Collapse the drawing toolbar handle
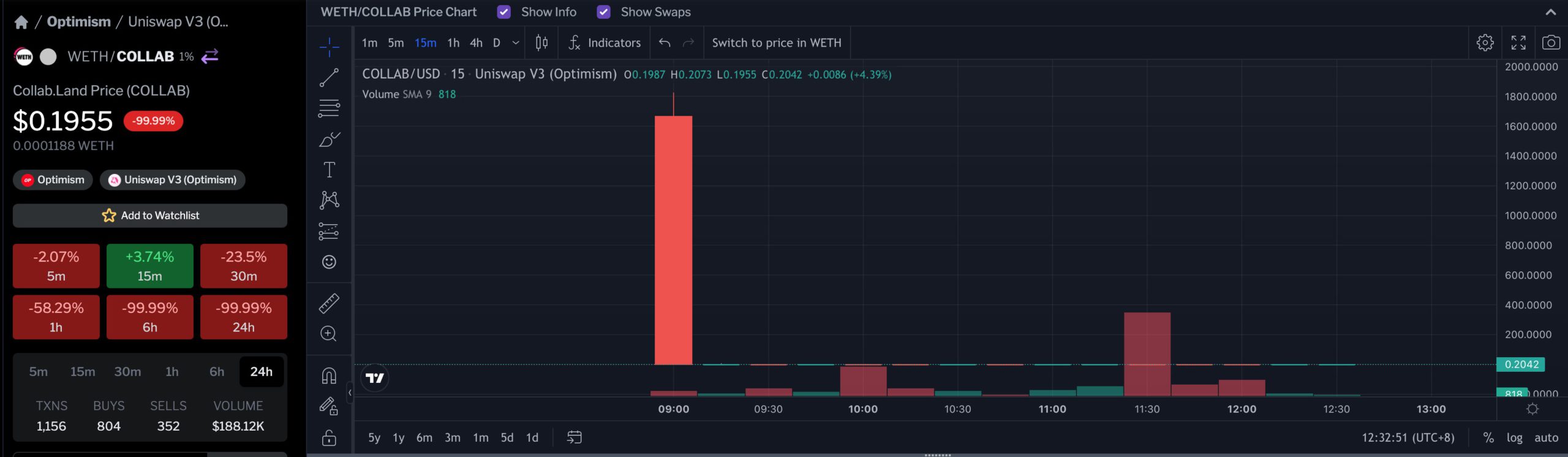 click(x=350, y=393)
